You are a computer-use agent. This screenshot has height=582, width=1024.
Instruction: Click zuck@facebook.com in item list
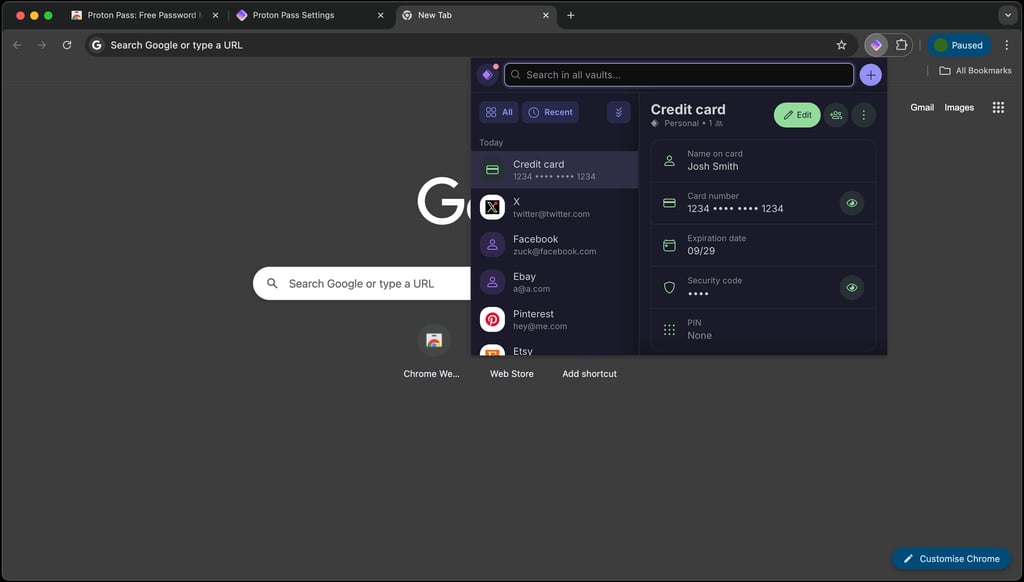tap(554, 251)
